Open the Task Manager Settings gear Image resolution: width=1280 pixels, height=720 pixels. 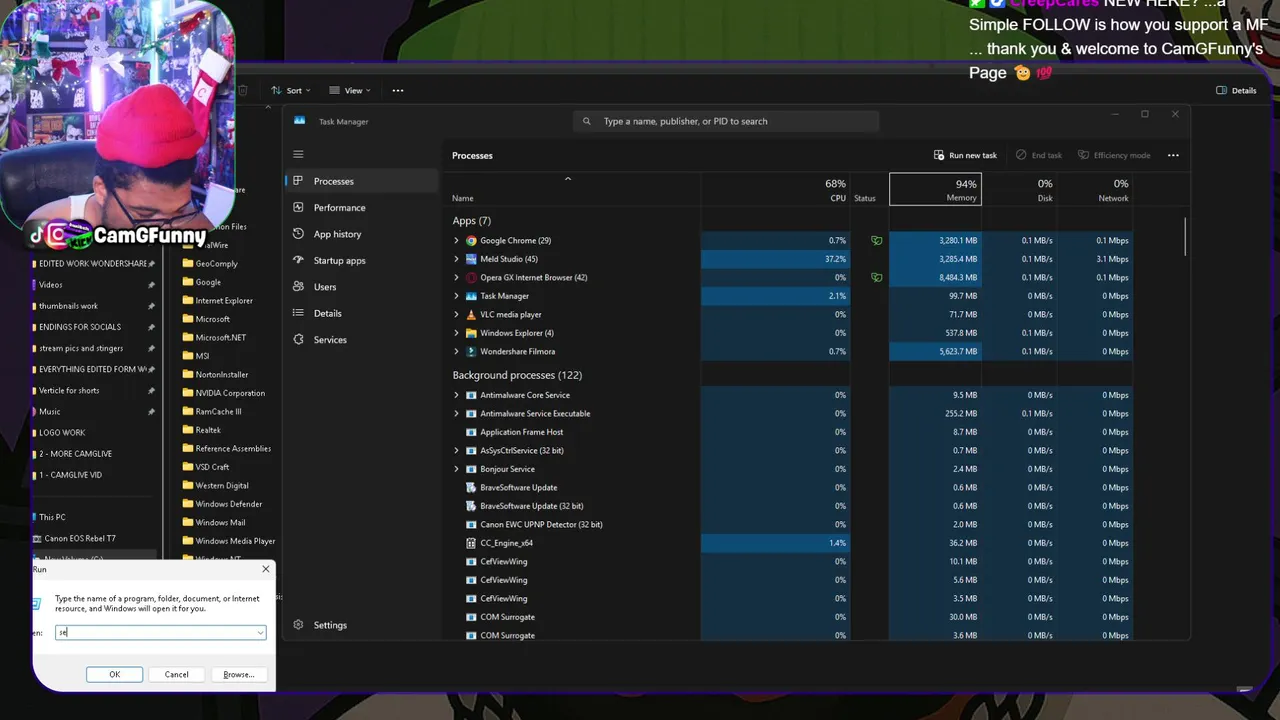click(x=298, y=625)
